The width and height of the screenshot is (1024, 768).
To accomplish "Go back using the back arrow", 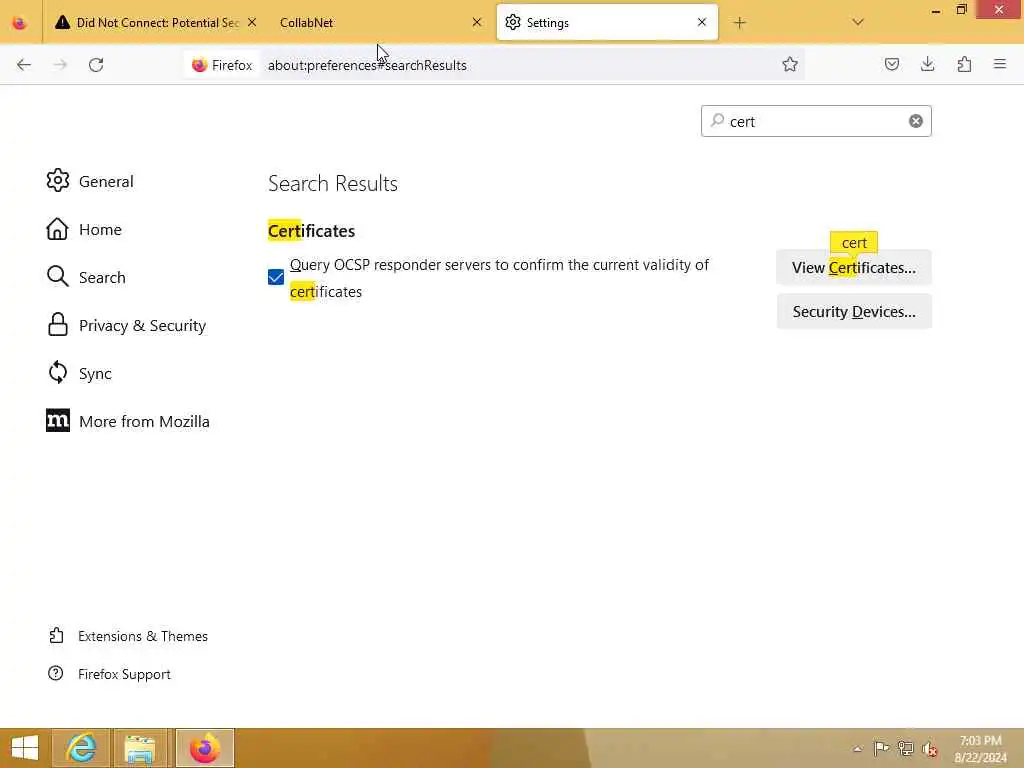I will click(24, 65).
